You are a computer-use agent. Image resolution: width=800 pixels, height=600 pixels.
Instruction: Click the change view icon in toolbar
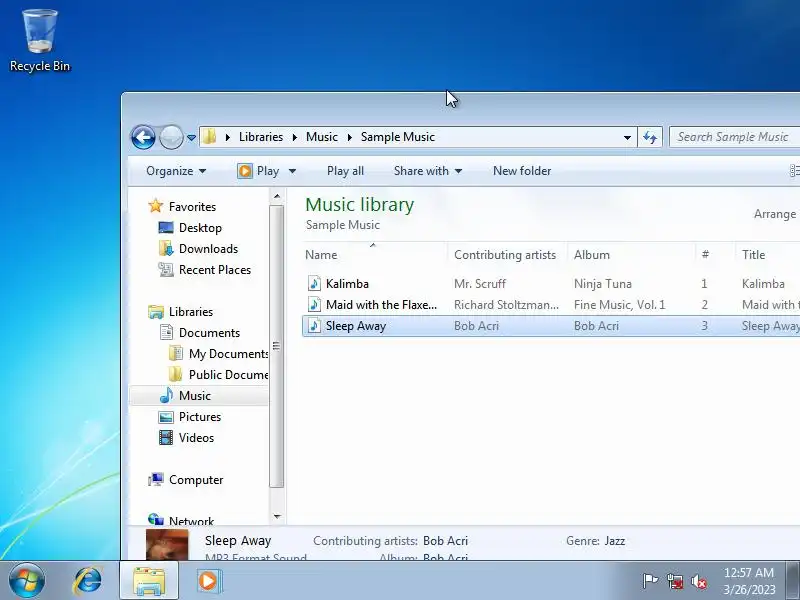click(794, 171)
